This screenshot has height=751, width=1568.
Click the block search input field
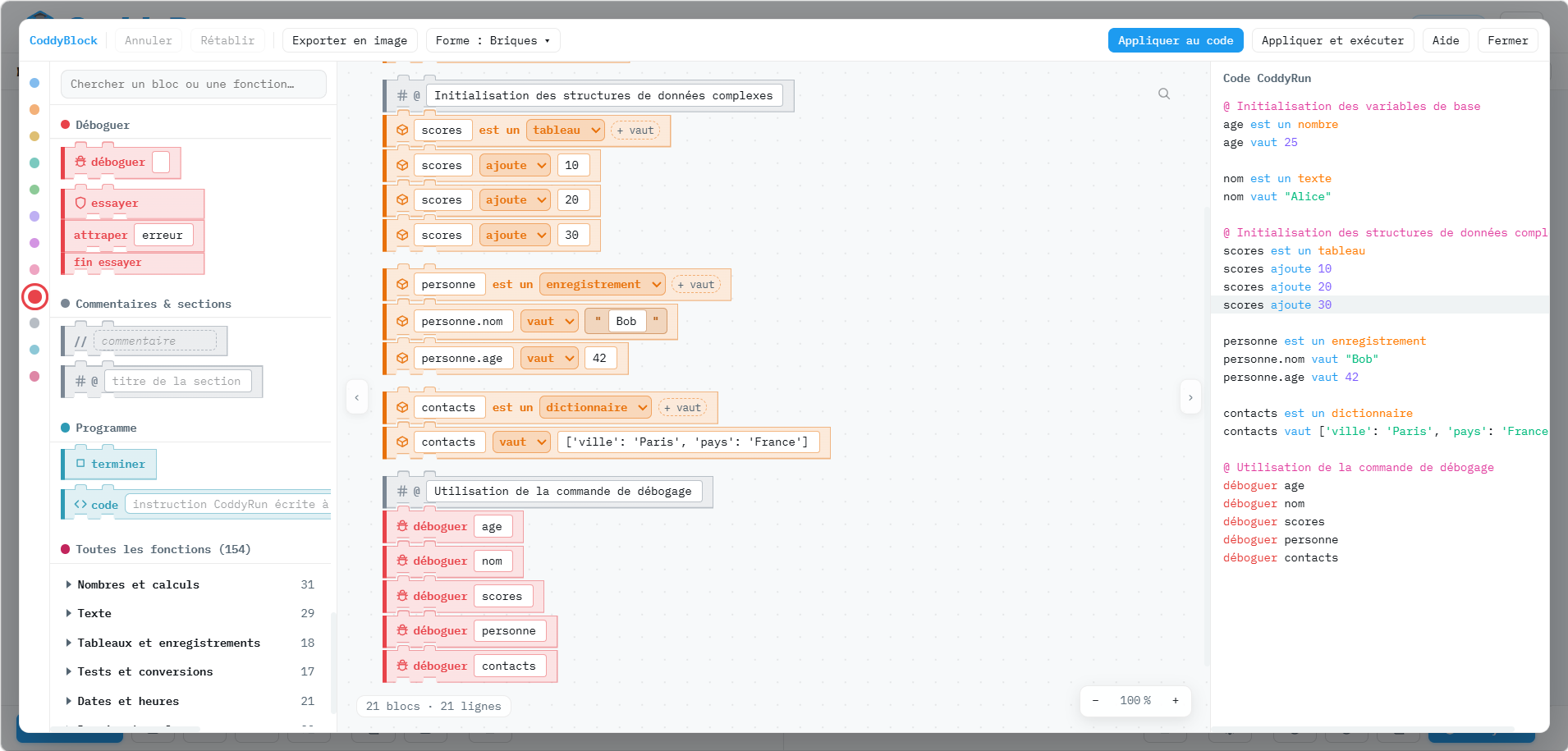point(194,84)
